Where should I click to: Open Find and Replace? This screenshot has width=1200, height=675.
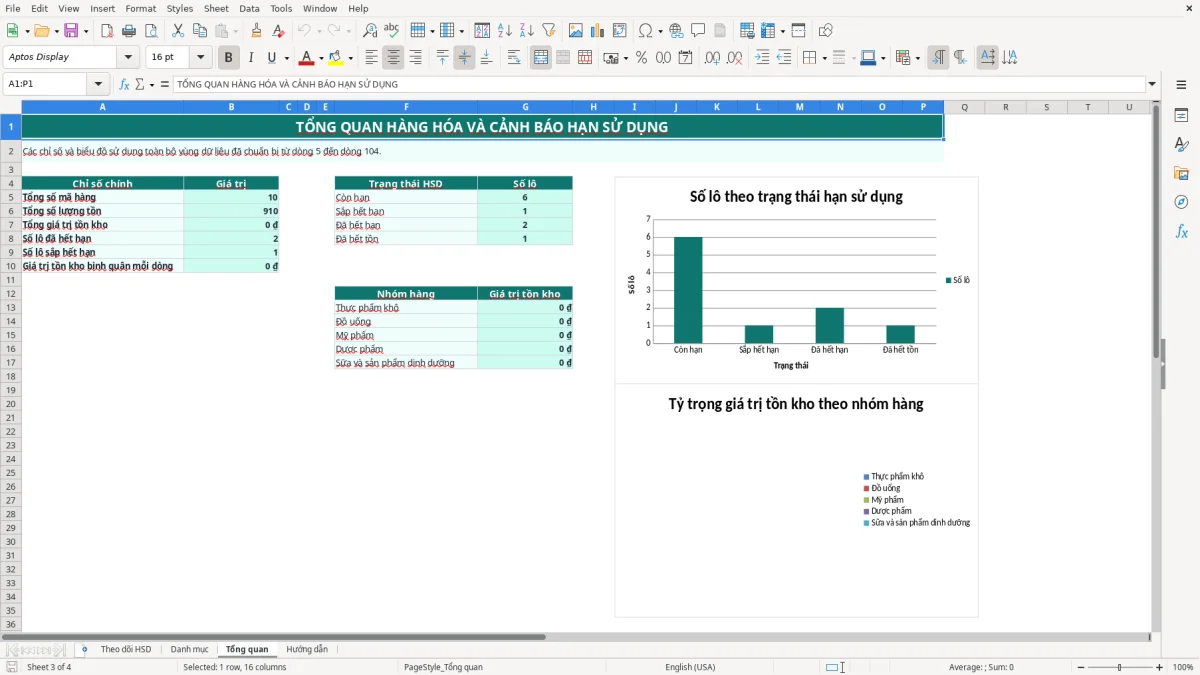pos(370,31)
